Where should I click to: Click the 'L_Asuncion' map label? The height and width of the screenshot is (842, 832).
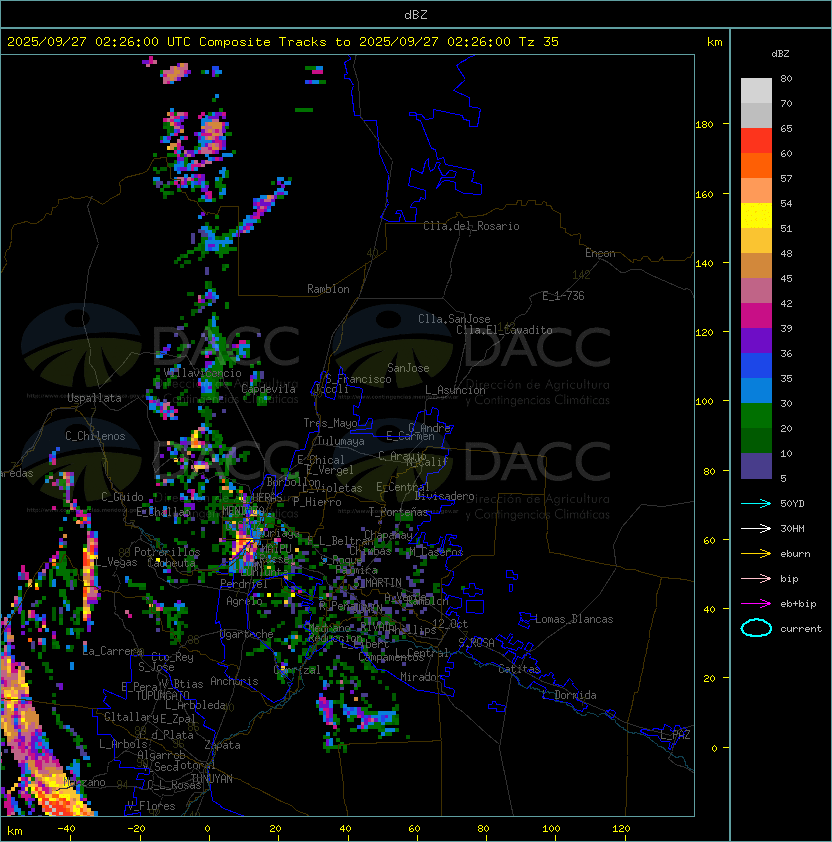point(455,390)
